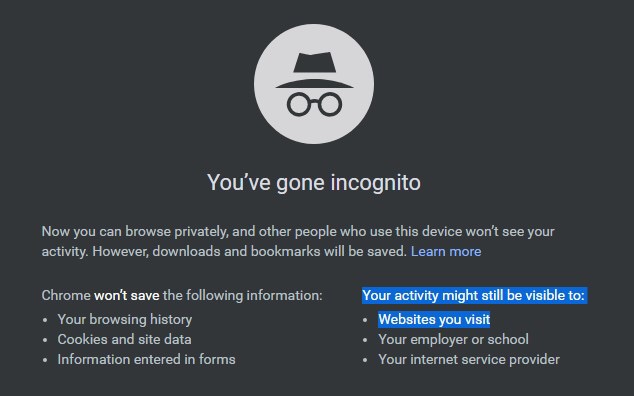The image size is (634, 396).
Task: Click the bullet beside "Cookies and site data"
Action: [x=44, y=340]
